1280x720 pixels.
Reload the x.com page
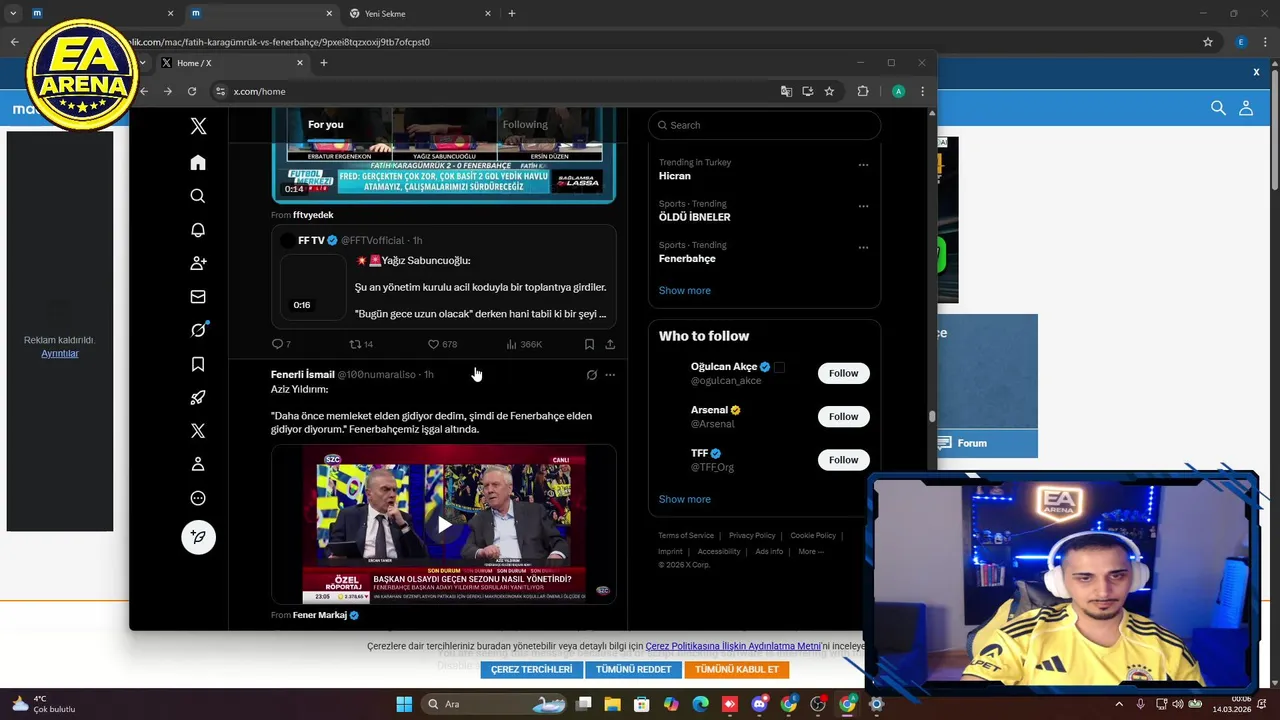[x=192, y=91]
